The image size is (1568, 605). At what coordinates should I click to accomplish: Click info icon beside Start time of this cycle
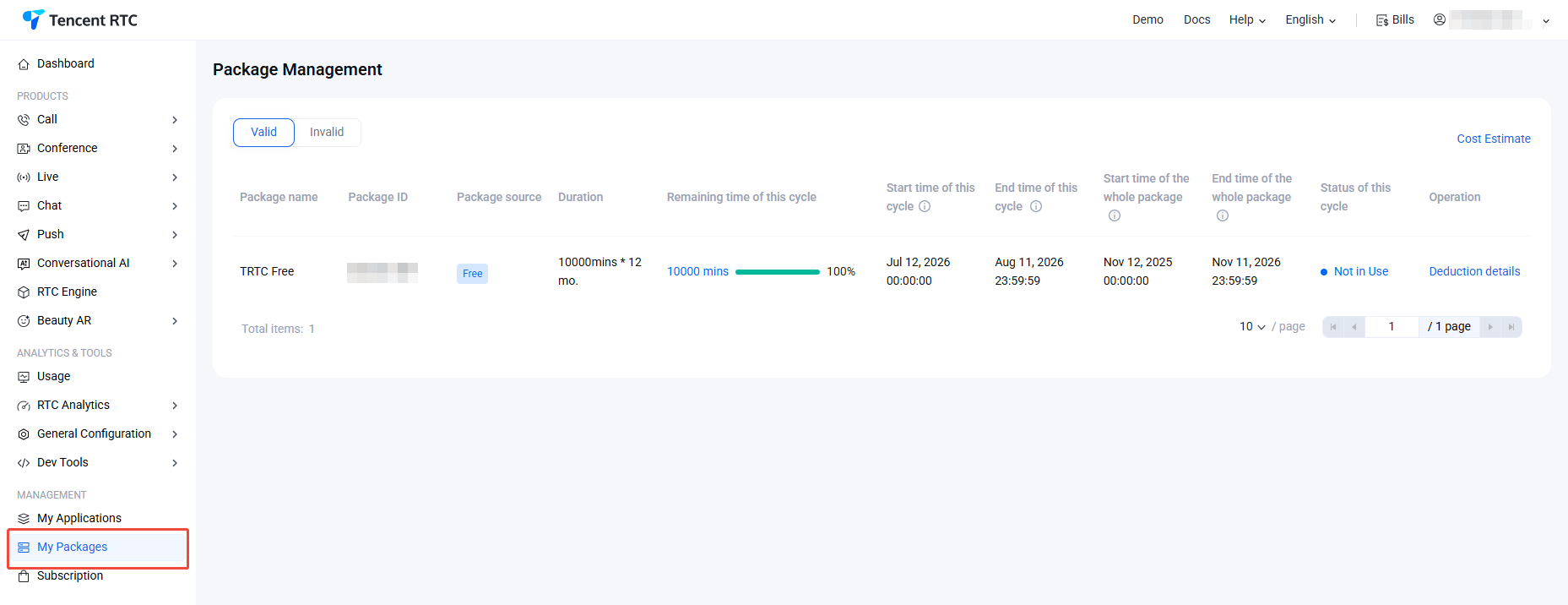pyautogui.click(x=925, y=206)
